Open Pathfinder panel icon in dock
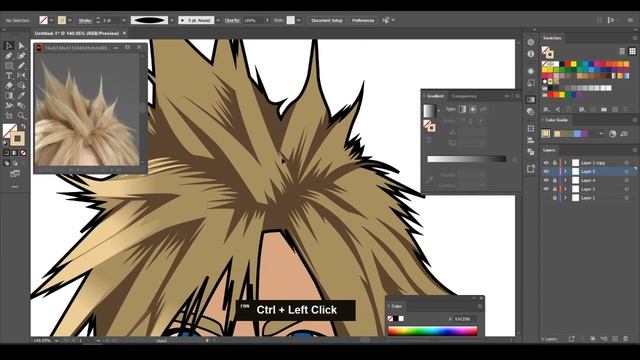This screenshot has height=360, width=640. click(531, 152)
